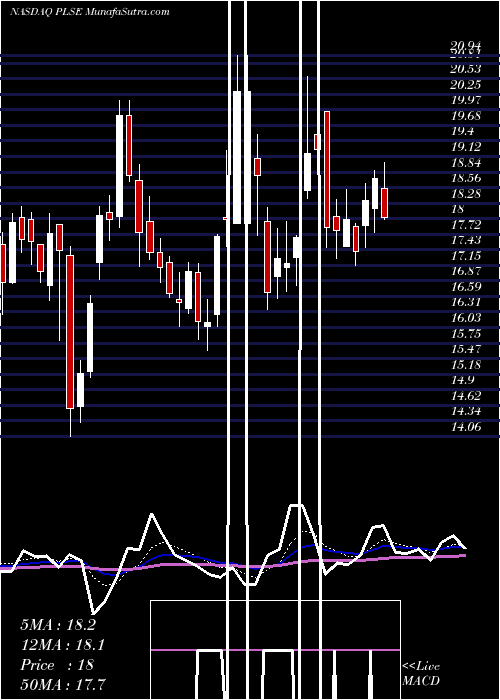Click the 15.18 price axis label

click(466, 365)
